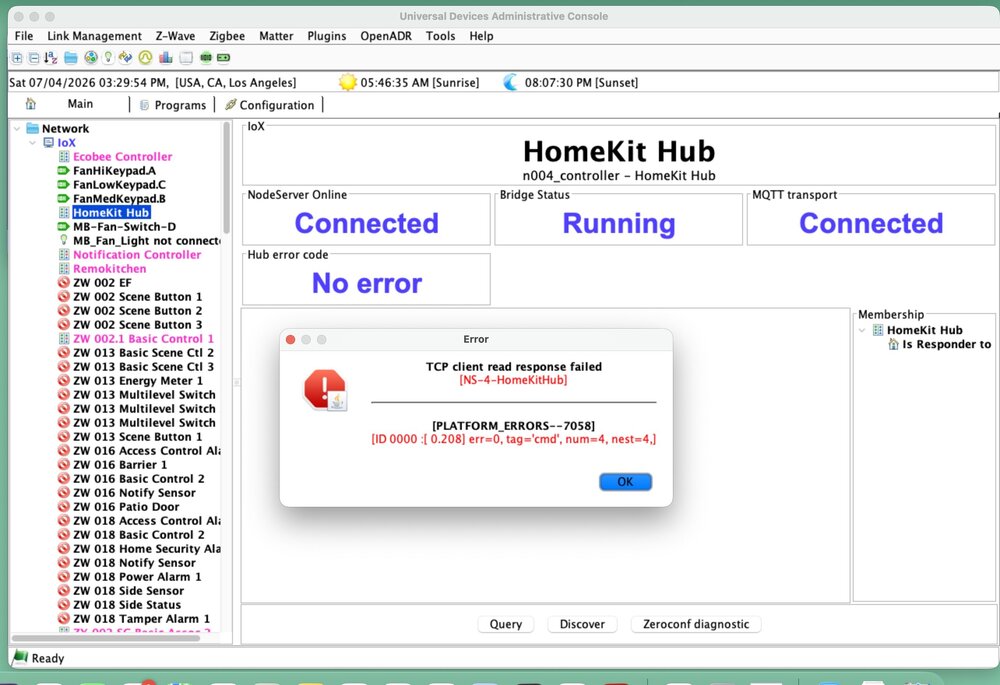Select ZW 013 Energy Meter 1
The height and width of the screenshot is (685, 1000).
click(x=138, y=381)
